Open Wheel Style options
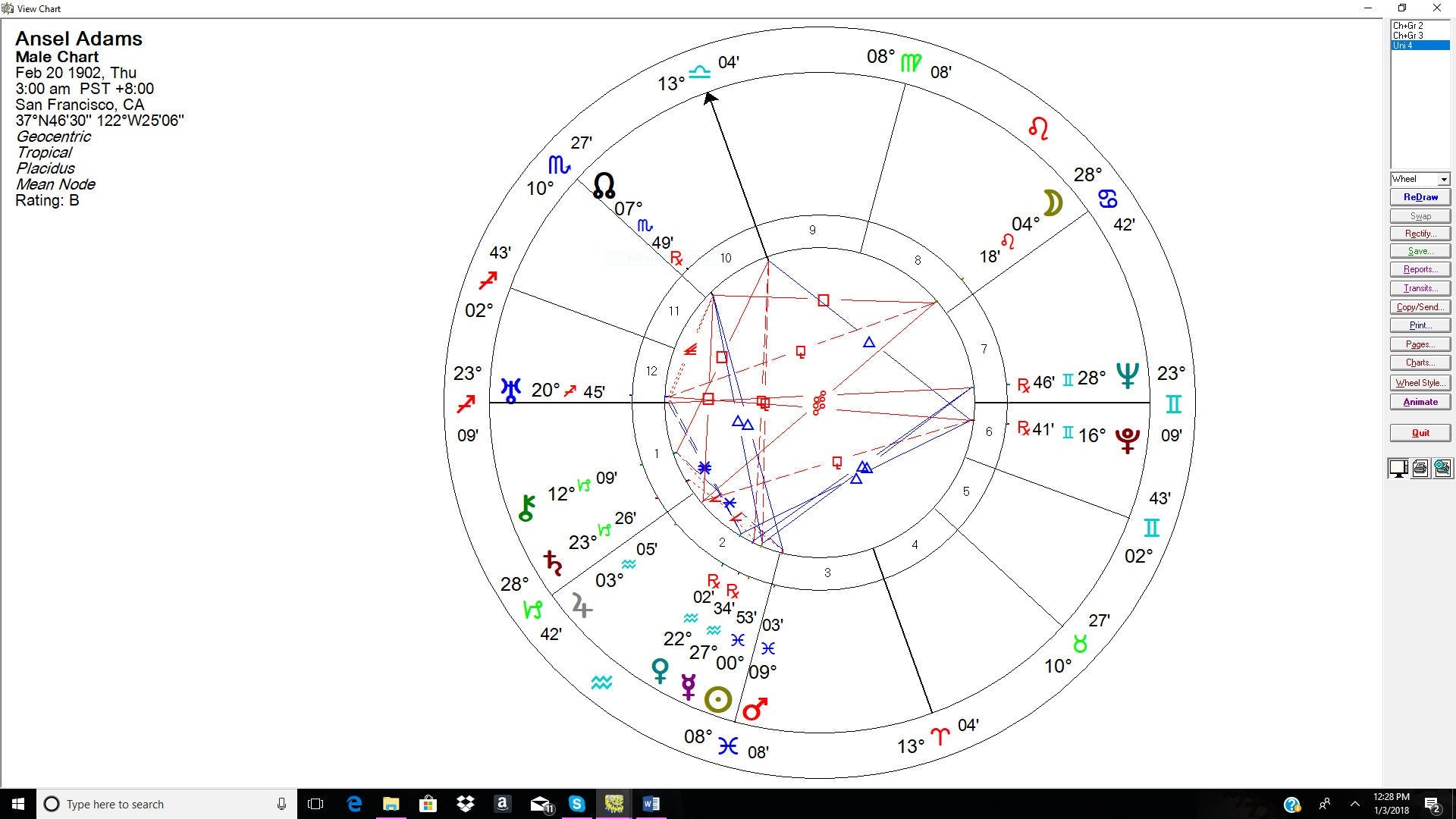This screenshot has width=1456, height=819. click(1420, 383)
